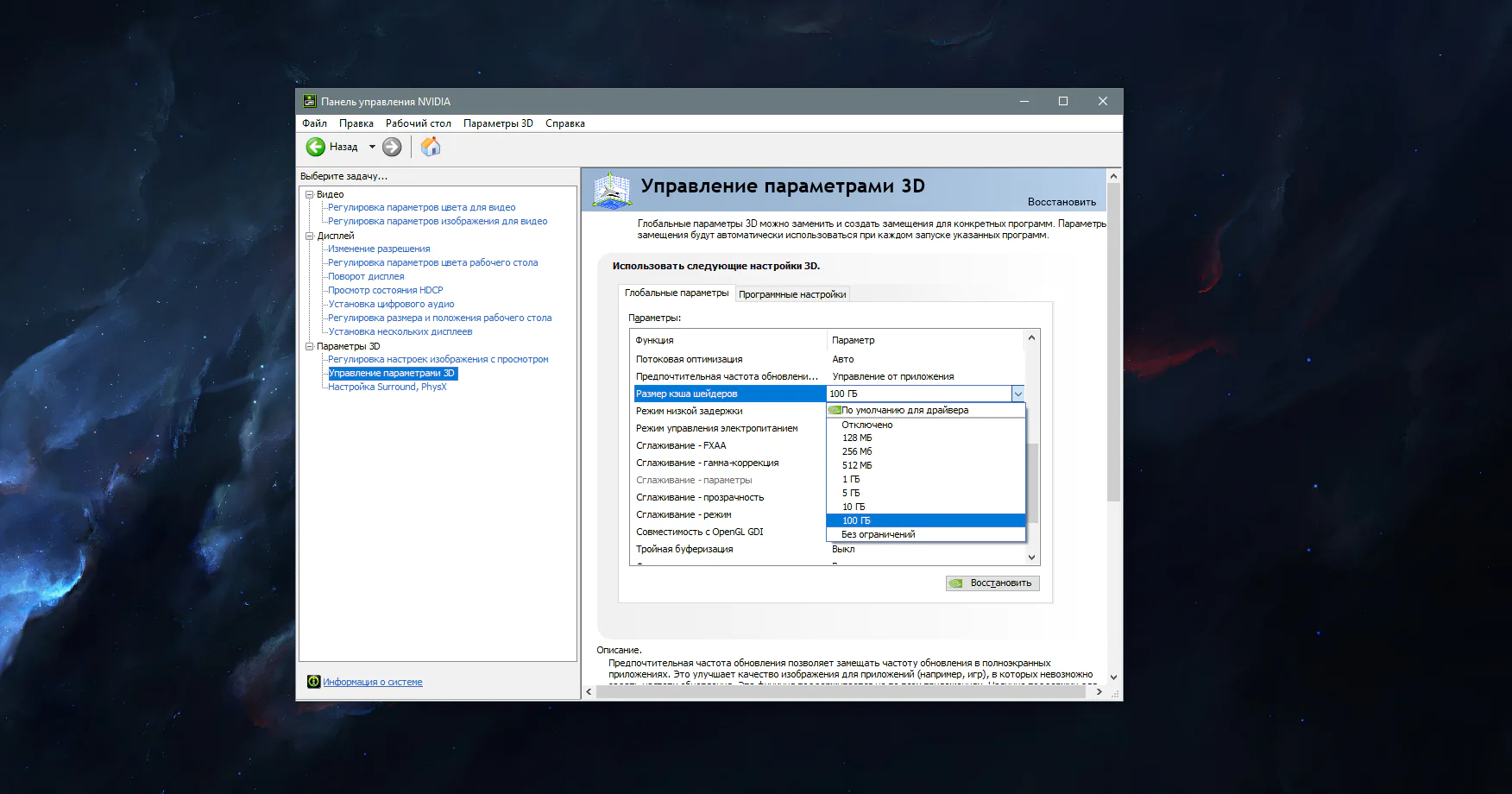
Task: Click the green Back arrow icon
Action: pyautogui.click(x=316, y=147)
